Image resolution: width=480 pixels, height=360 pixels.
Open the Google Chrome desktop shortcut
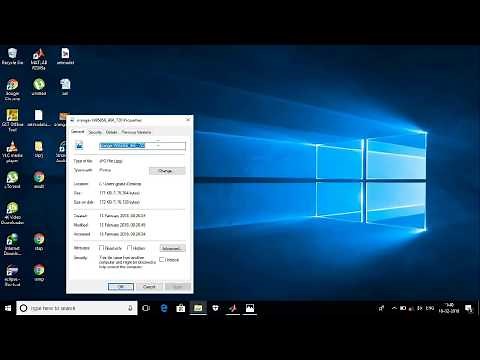[x=12, y=90]
